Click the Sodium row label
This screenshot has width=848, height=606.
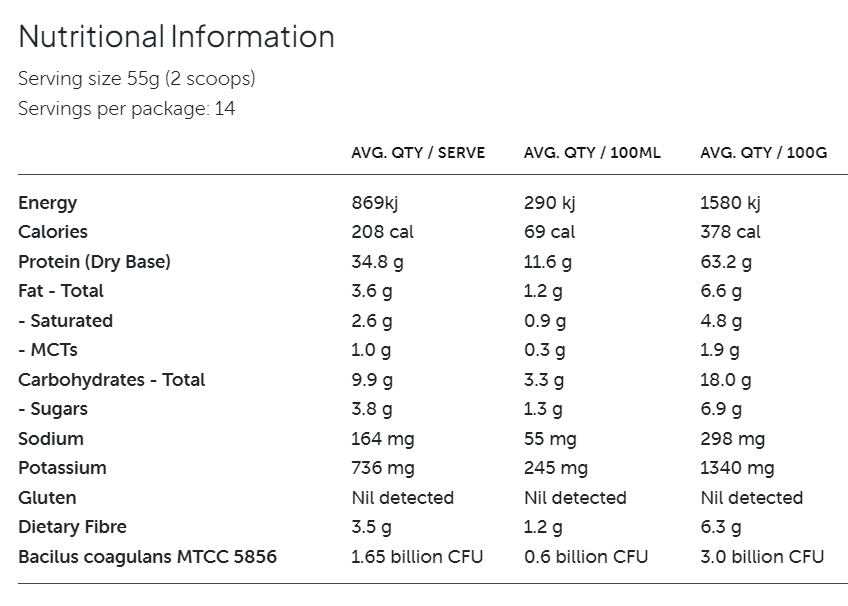click(51, 439)
